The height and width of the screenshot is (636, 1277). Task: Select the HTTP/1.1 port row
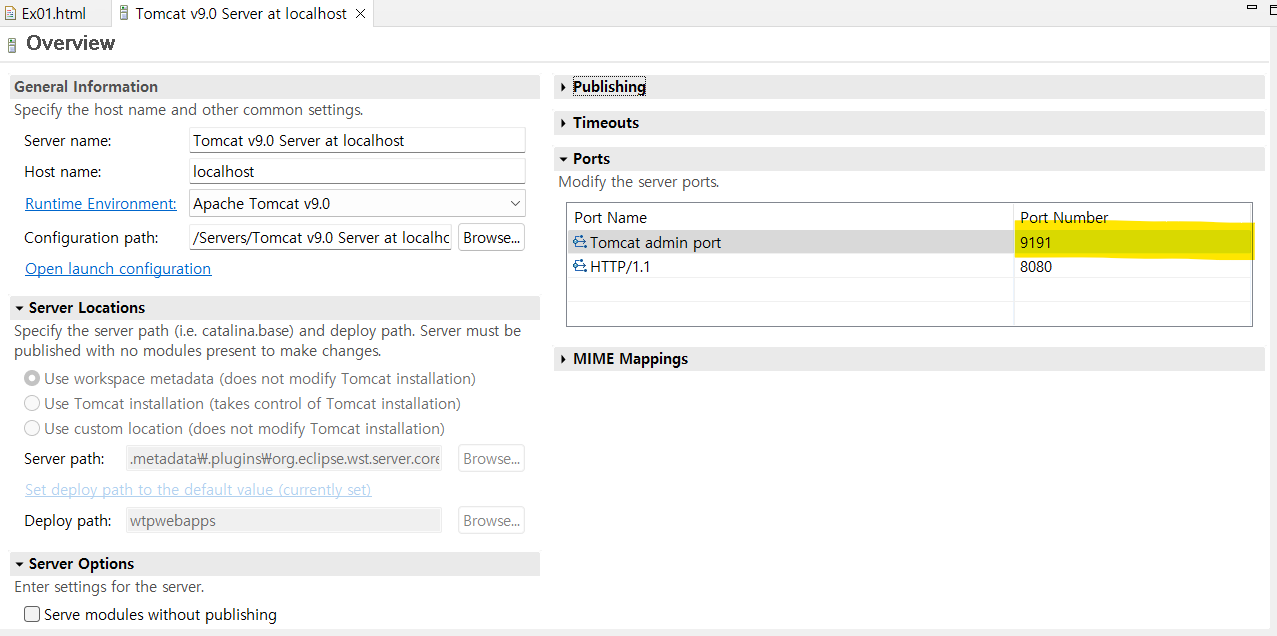(x=909, y=266)
